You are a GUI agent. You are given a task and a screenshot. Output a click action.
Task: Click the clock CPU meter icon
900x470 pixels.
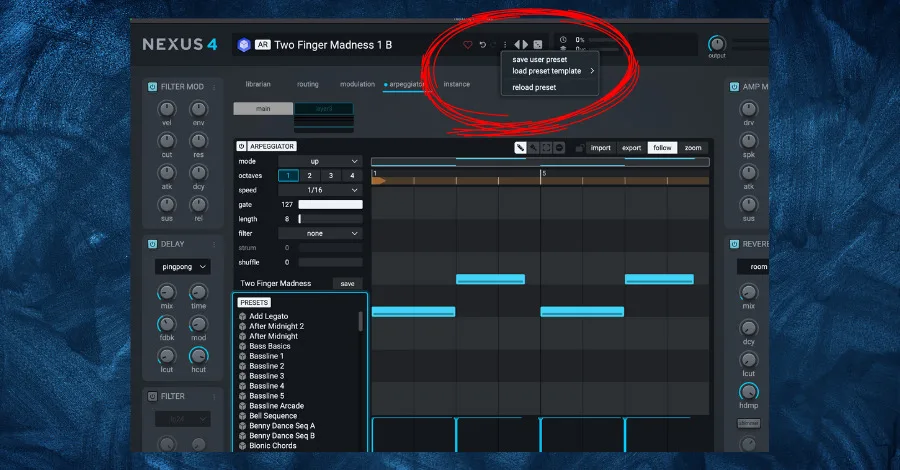click(x=563, y=40)
